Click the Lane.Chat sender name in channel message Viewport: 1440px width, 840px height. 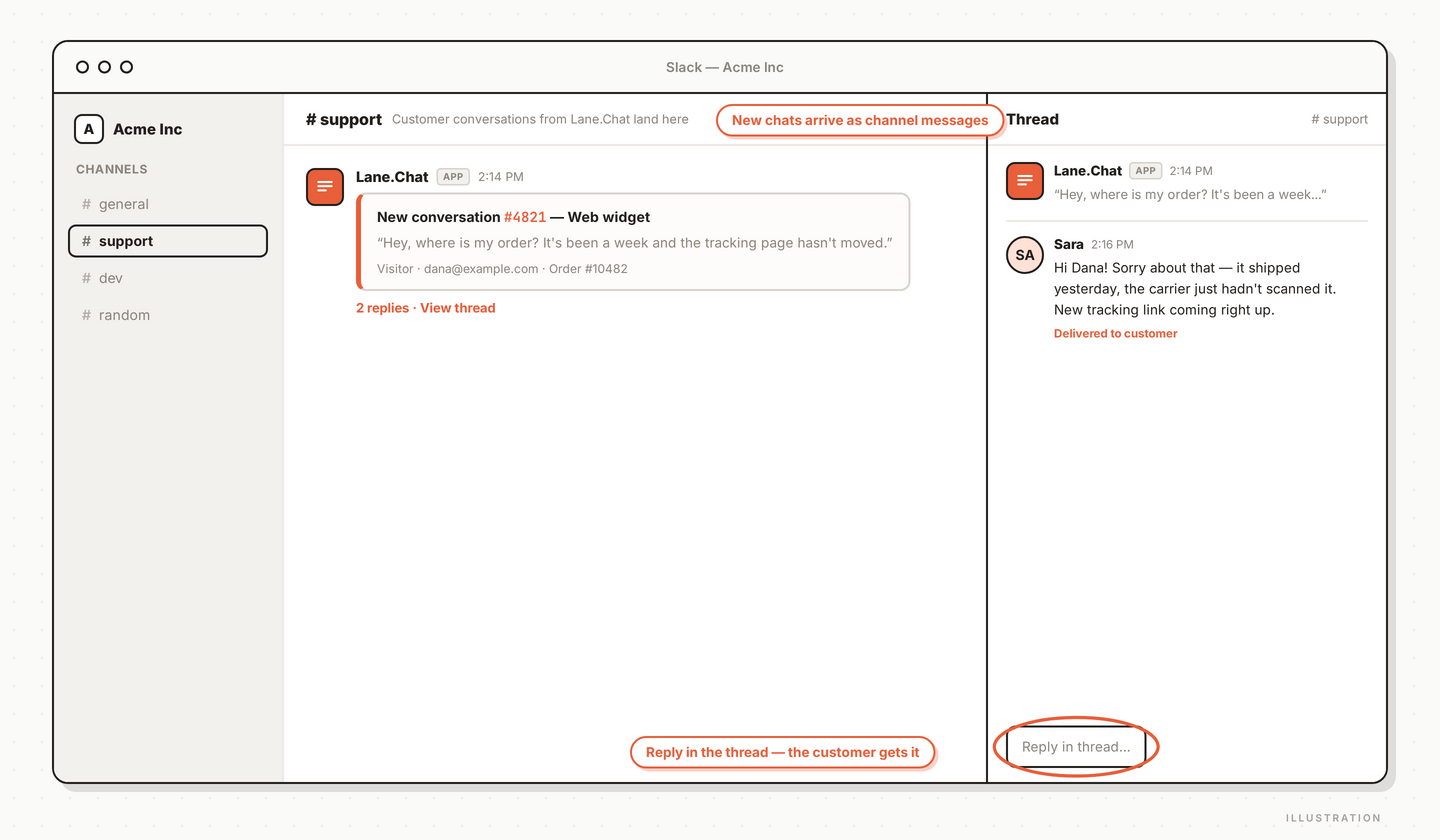tap(392, 177)
